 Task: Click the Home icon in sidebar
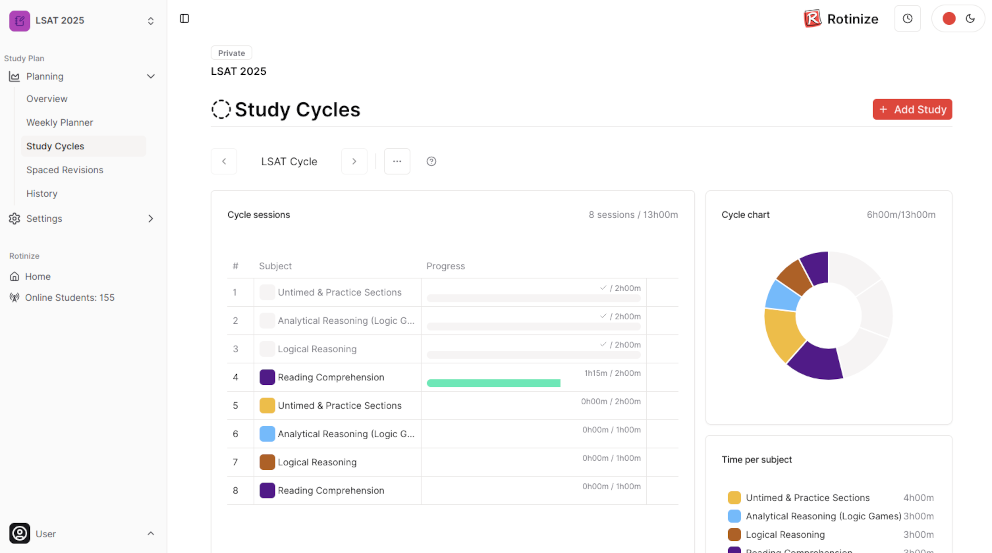(x=15, y=277)
